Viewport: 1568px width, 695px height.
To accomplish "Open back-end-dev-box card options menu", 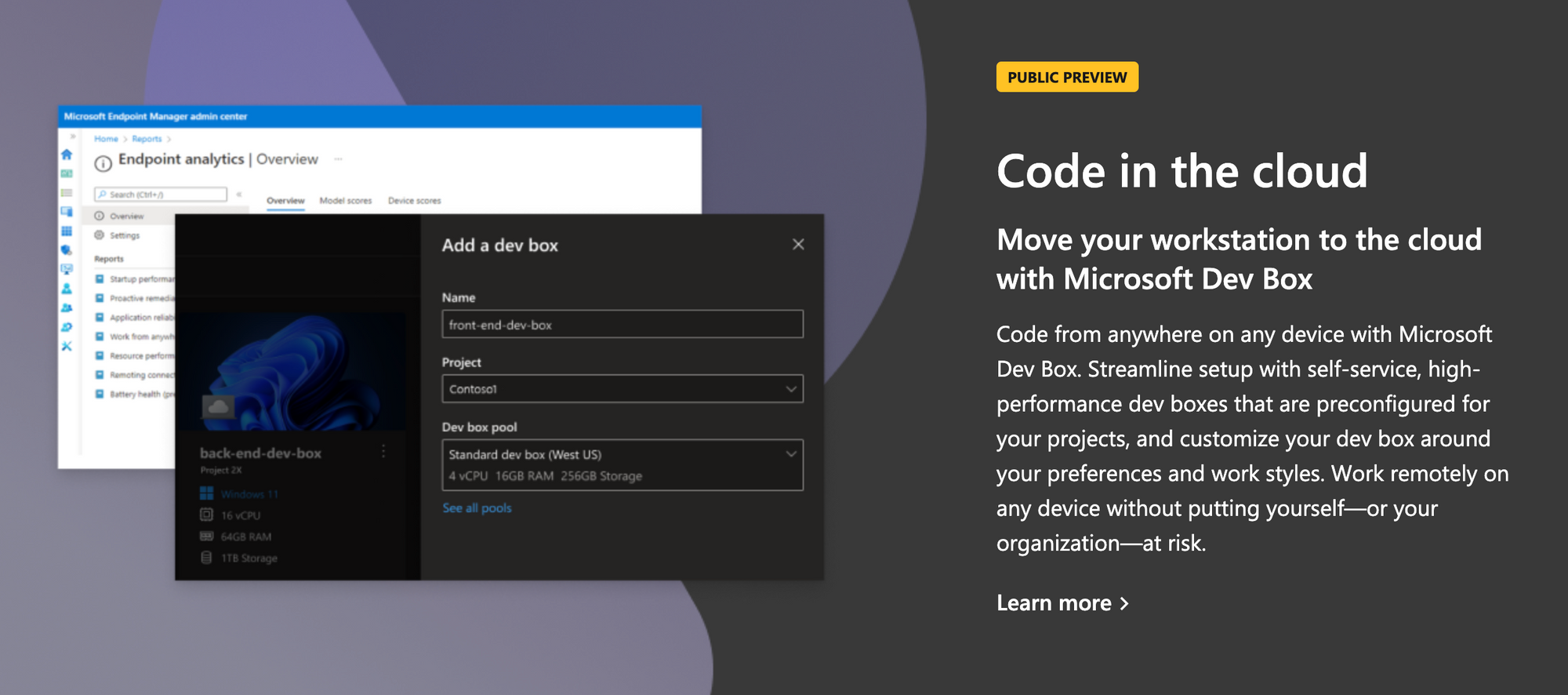I will click(x=383, y=451).
